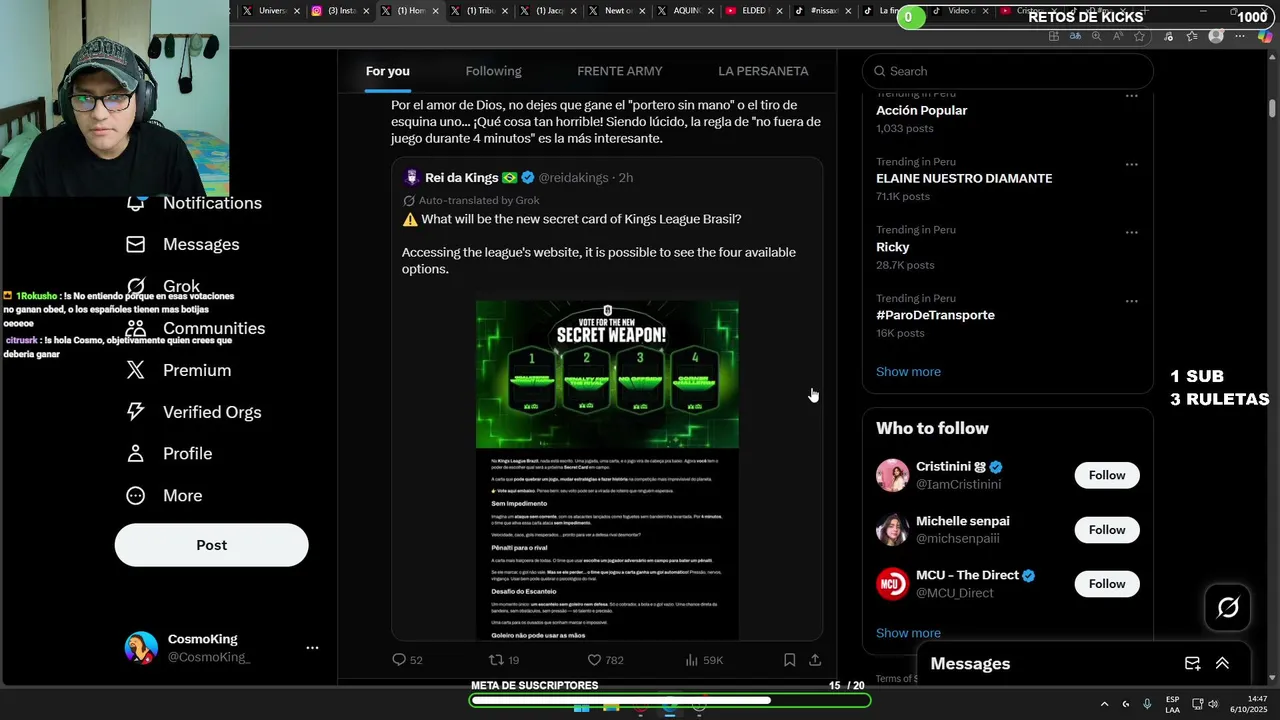Follow Cristinini
Viewport: 1280px width, 720px height.
pyautogui.click(x=1107, y=475)
